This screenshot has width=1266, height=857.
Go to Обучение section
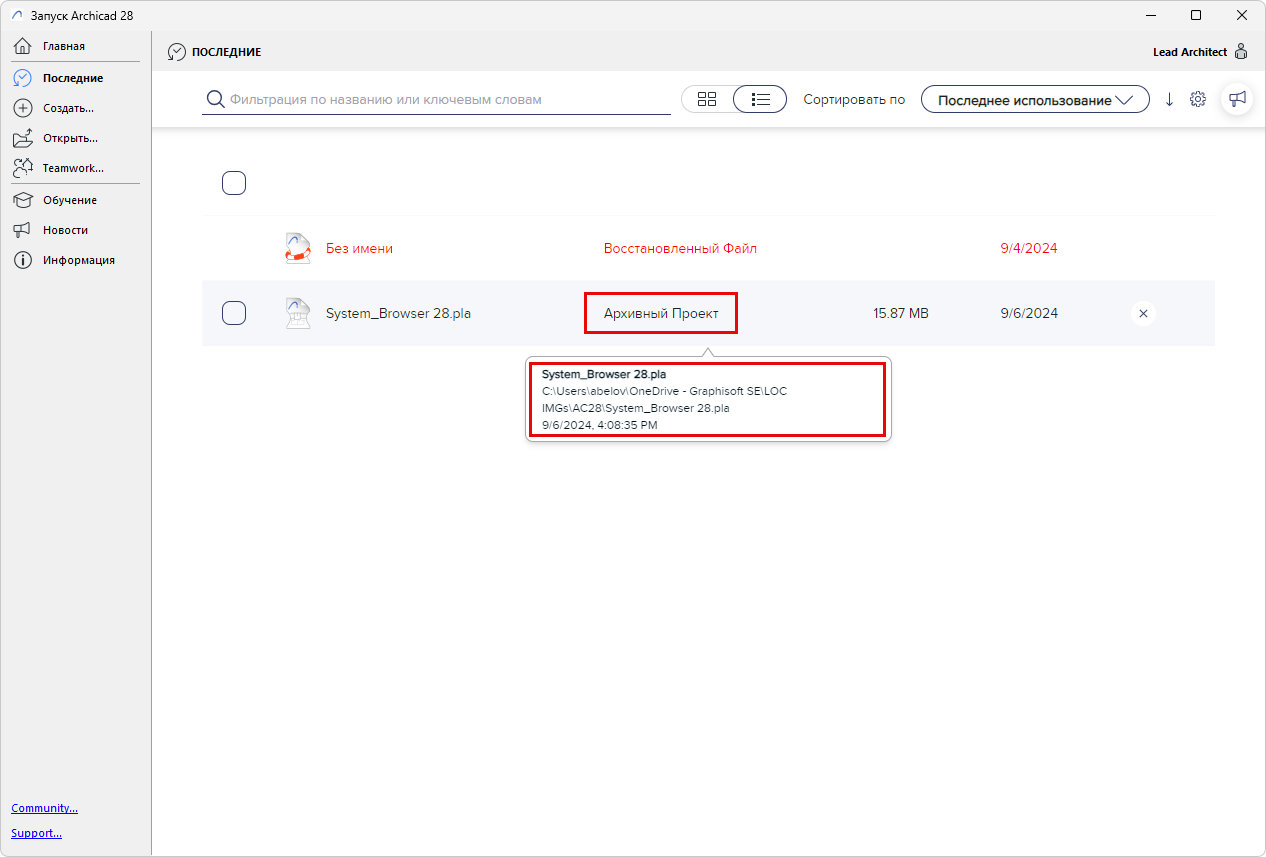(70, 200)
